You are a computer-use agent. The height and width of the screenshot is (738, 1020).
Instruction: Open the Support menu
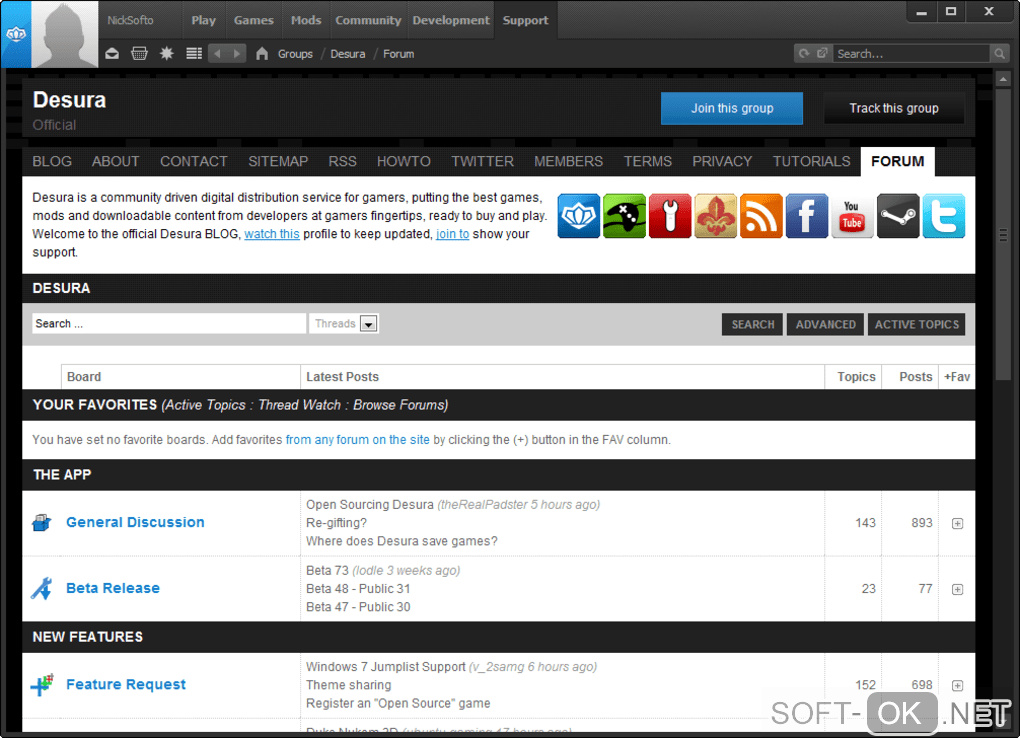click(x=526, y=20)
